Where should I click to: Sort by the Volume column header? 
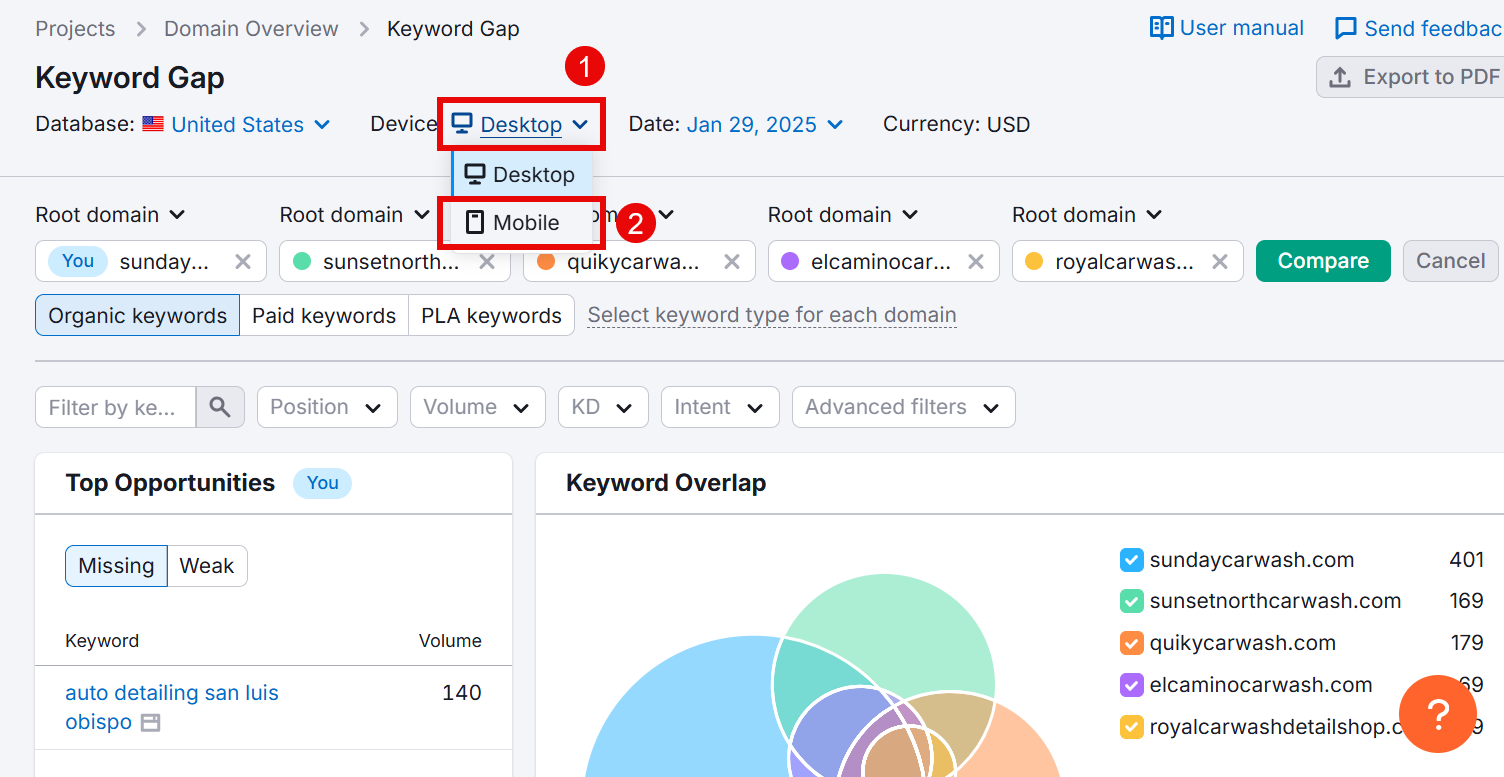click(450, 641)
